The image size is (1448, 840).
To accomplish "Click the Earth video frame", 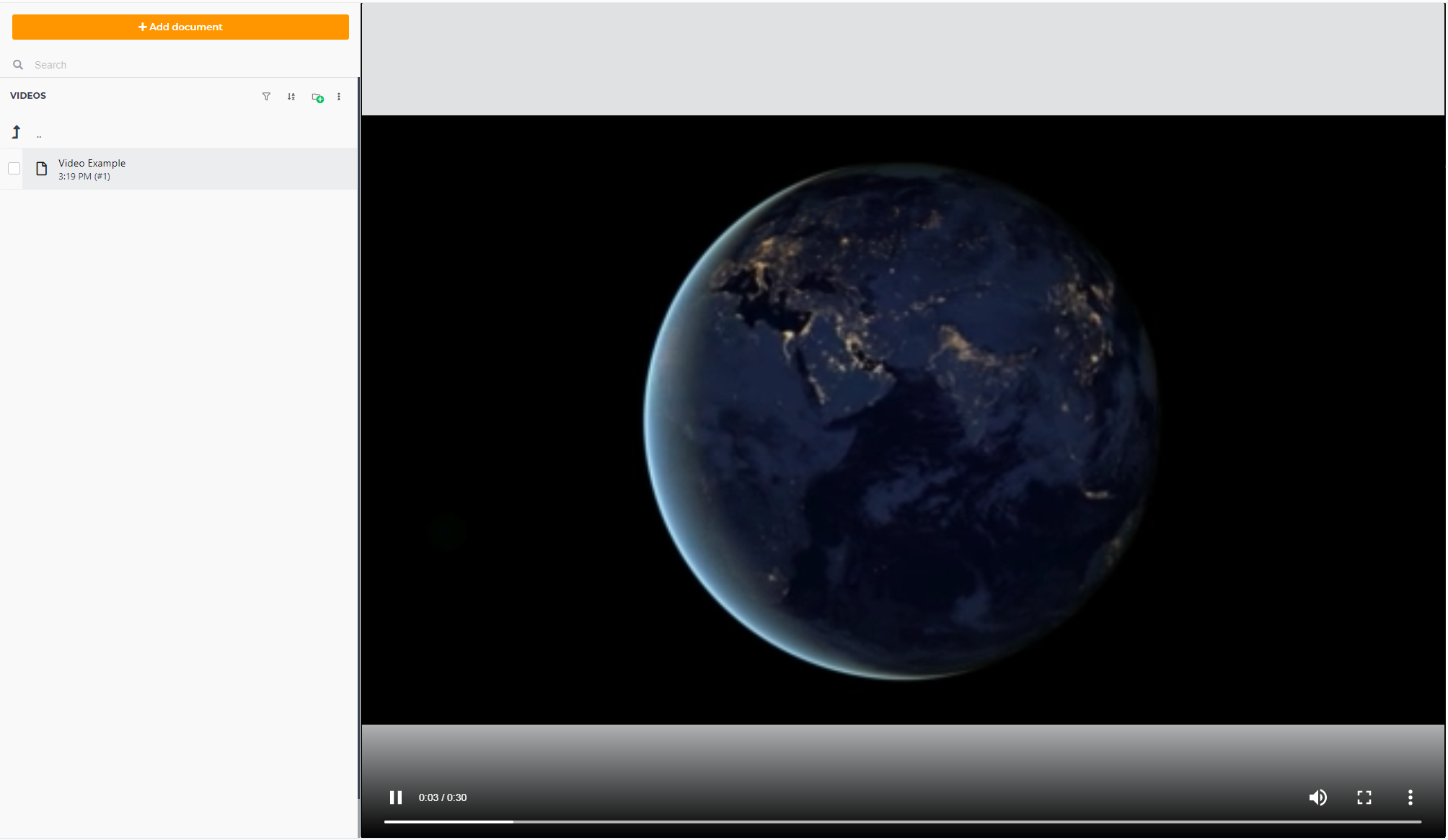I will pyautogui.click(x=903, y=420).
